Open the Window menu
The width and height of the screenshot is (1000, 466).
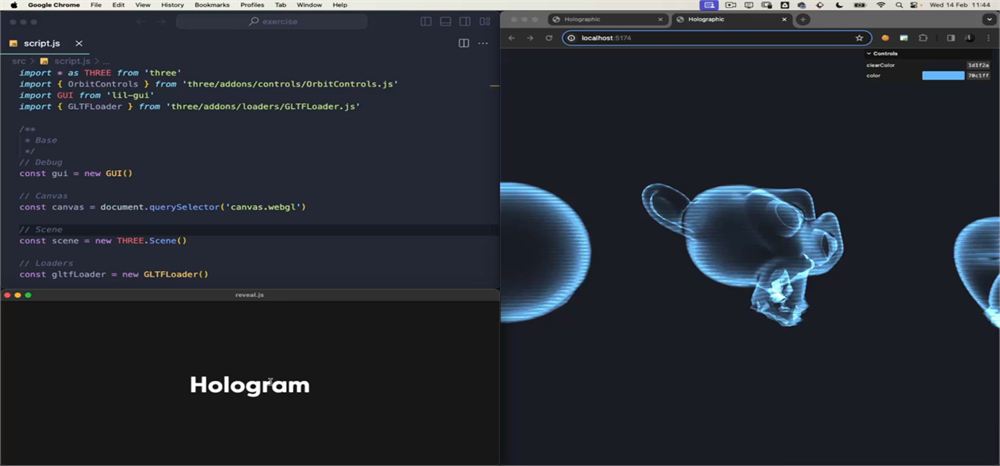click(309, 4)
